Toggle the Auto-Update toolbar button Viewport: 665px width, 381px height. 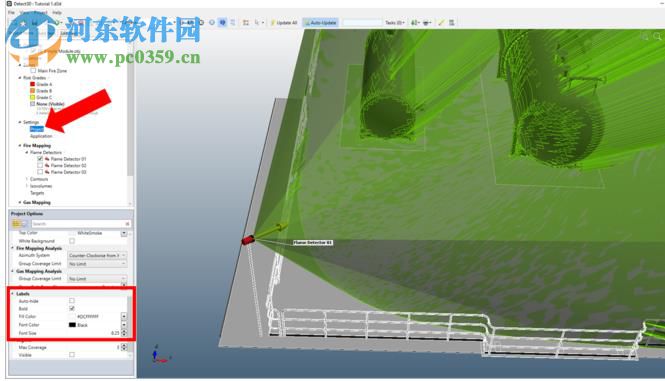coord(320,22)
